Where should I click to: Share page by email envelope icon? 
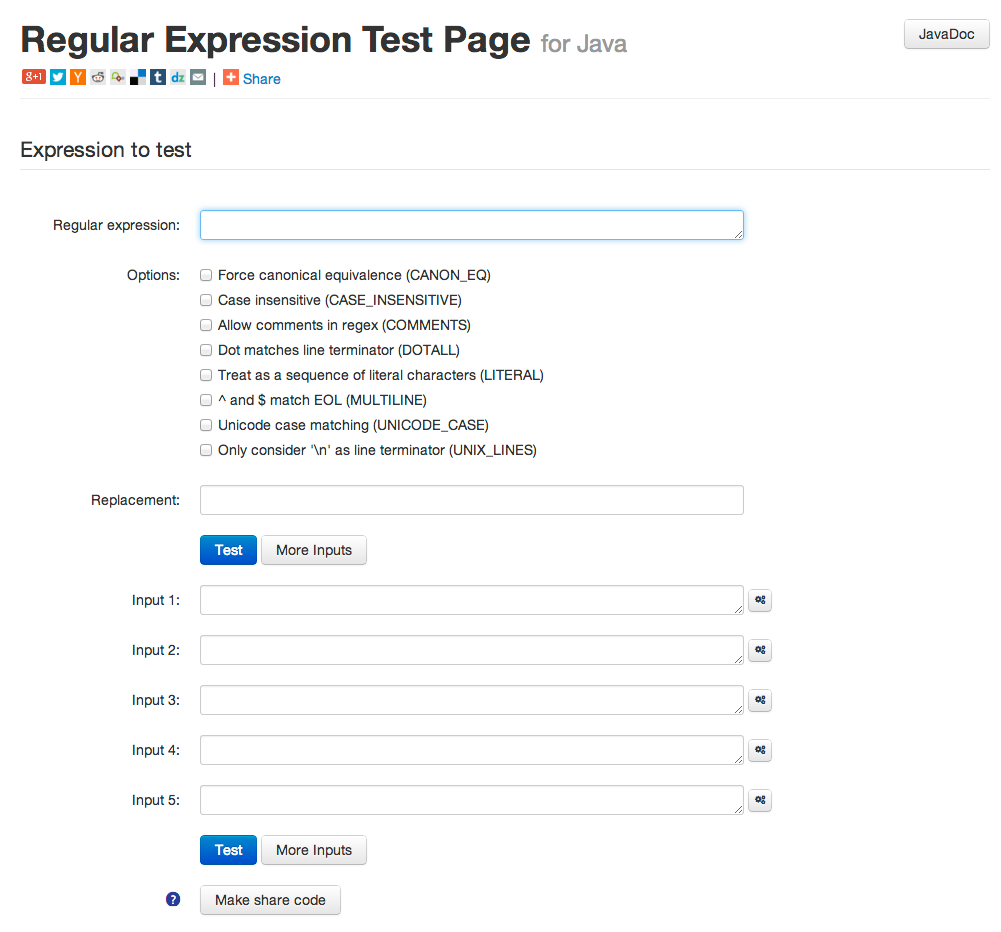pyautogui.click(x=198, y=77)
